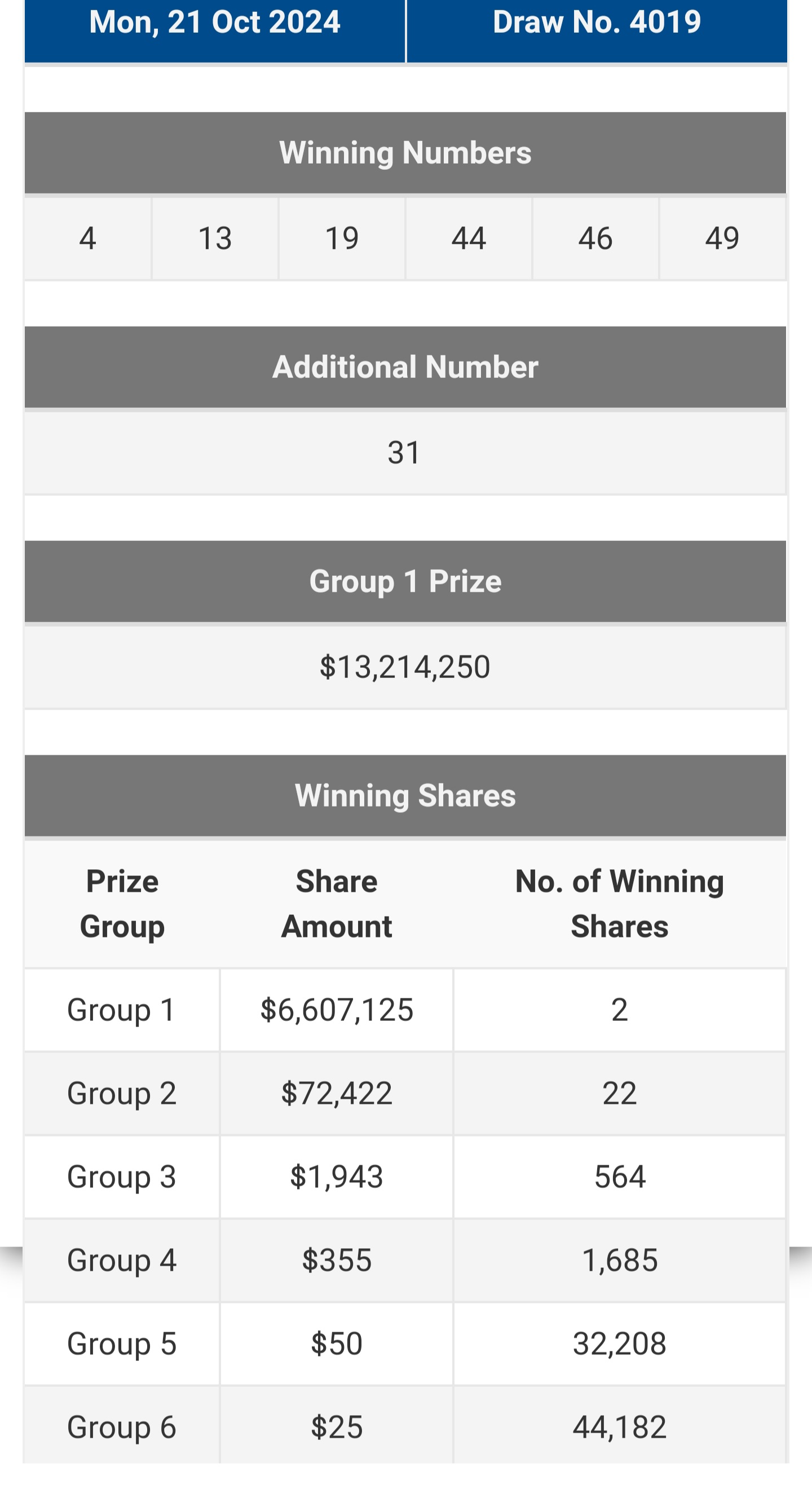Click the Group 2 row label
812x1489 pixels.
[x=121, y=1093]
